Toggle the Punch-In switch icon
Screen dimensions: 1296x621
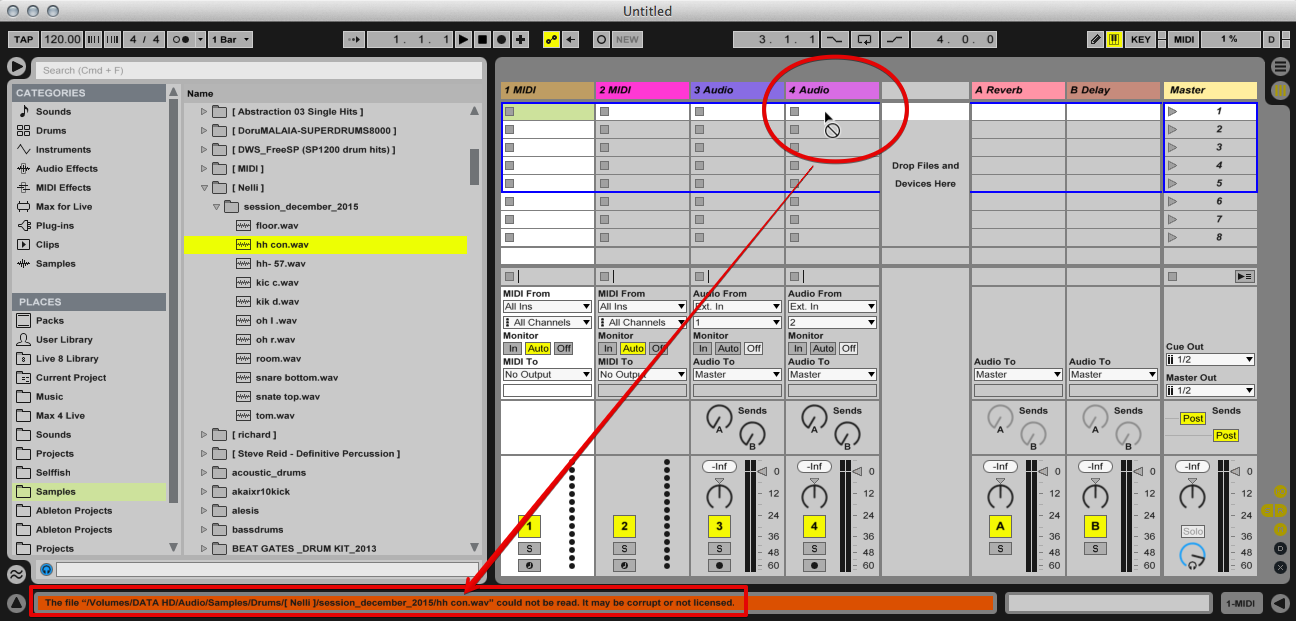834,40
